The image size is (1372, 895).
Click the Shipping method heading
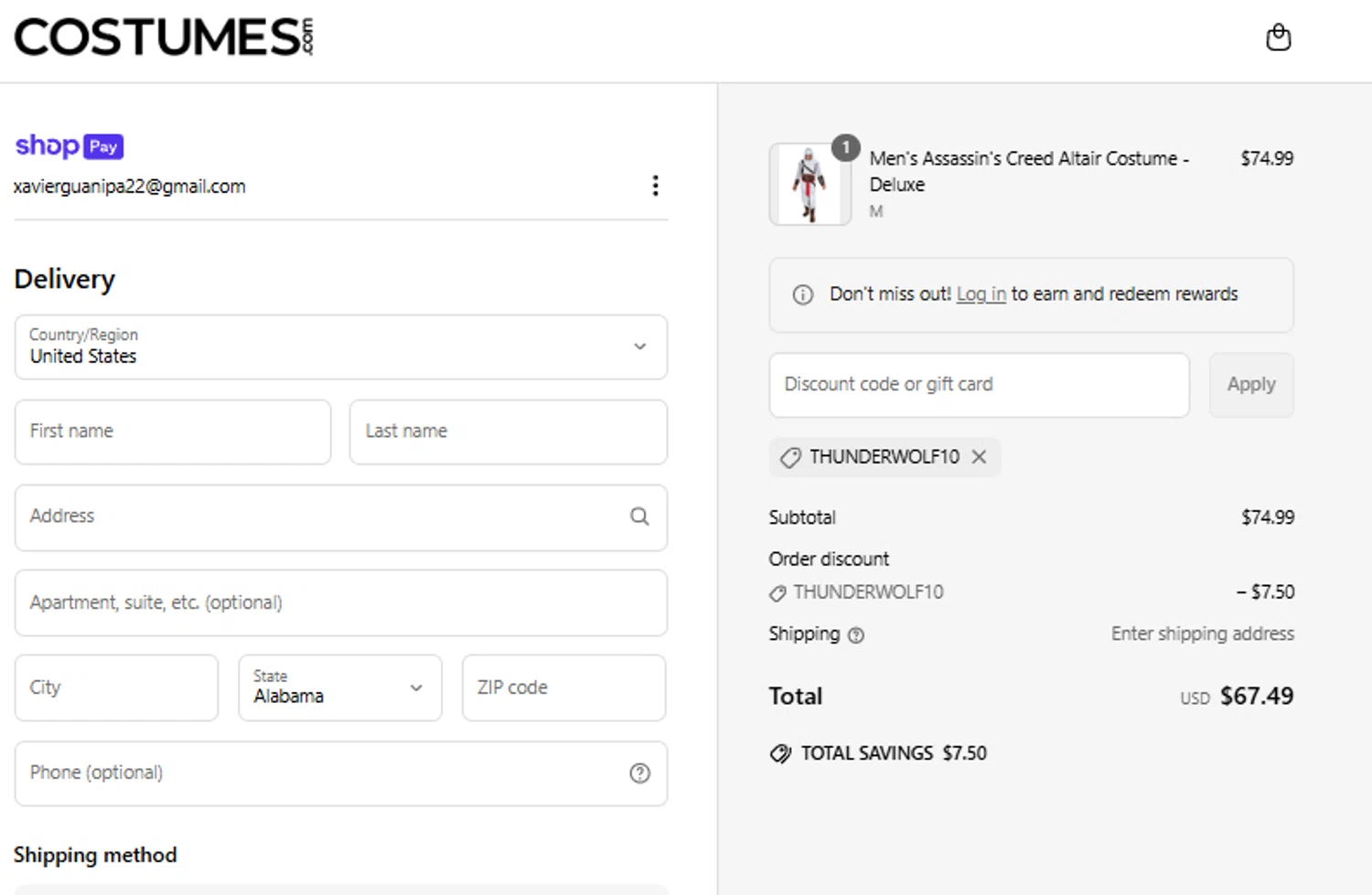coord(95,856)
